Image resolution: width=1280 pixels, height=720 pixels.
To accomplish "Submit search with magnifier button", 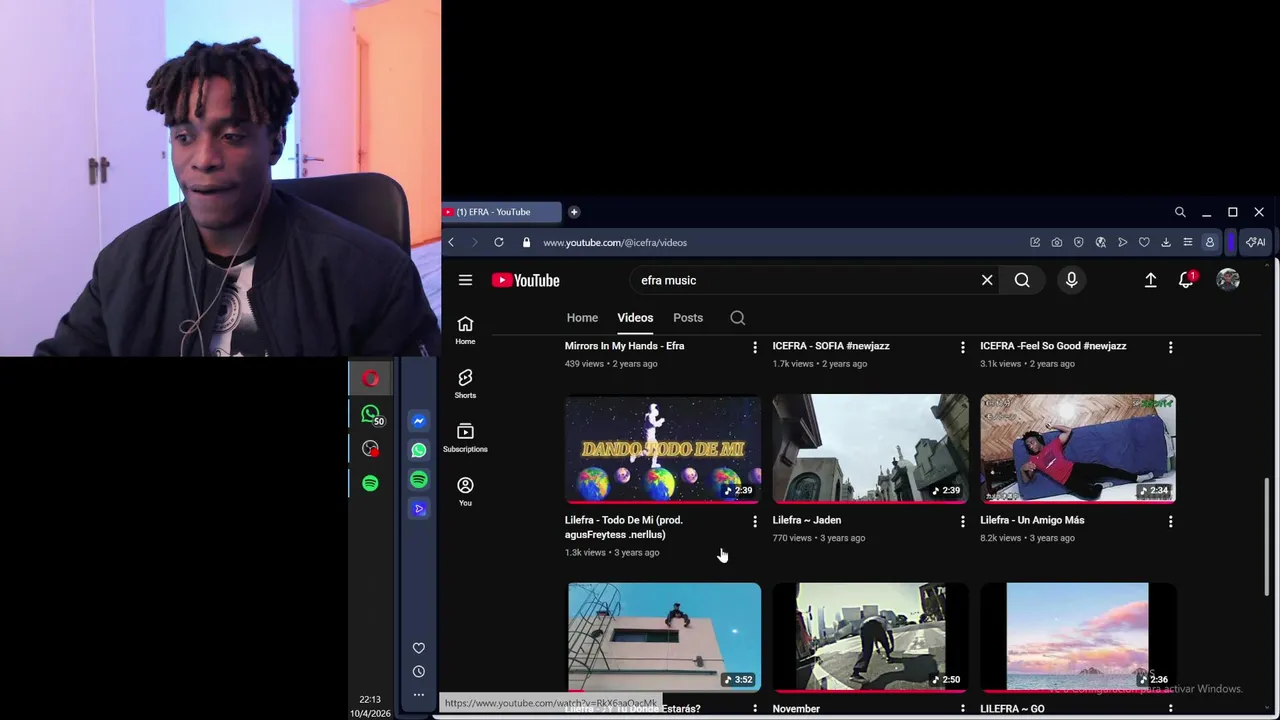I will point(1022,280).
